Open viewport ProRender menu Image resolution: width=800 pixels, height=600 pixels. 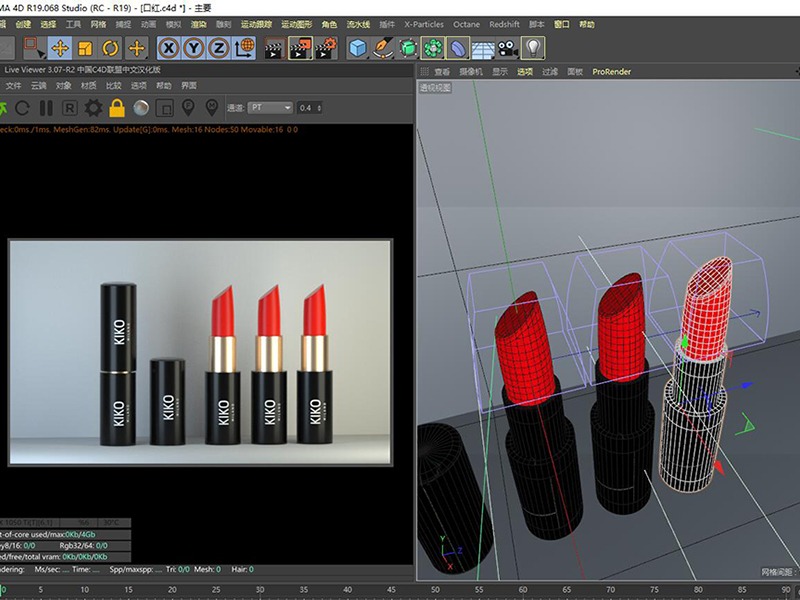pyautogui.click(x=611, y=71)
